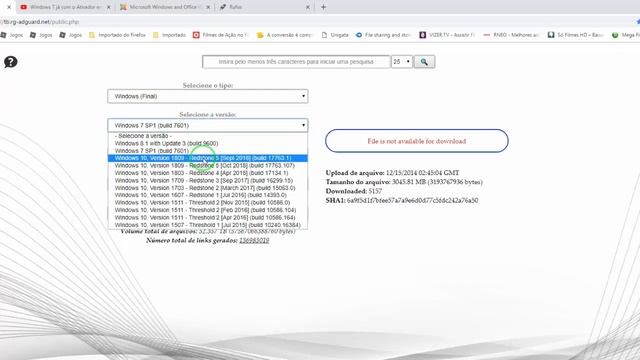This screenshot has width=640, height=360.
Task: Click 'File is not available for download' box
Action: [417, 141]
